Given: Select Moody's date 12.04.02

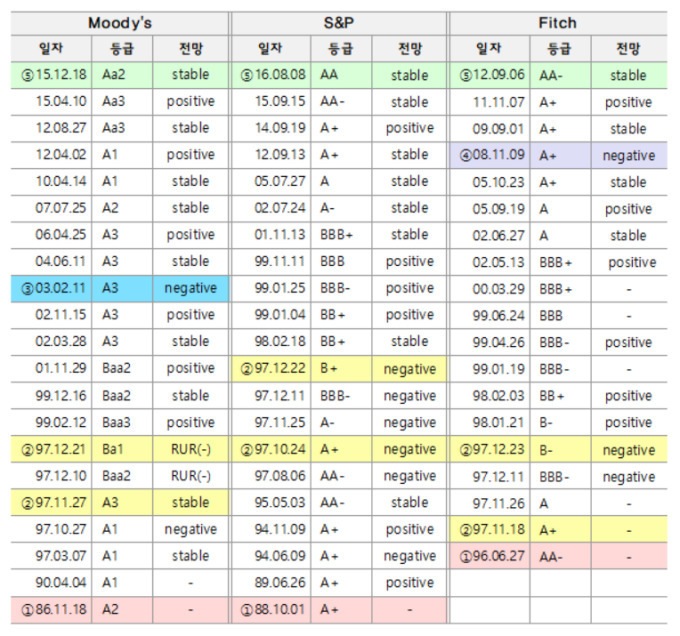Looking at the screenshot, I should point(61,155).
